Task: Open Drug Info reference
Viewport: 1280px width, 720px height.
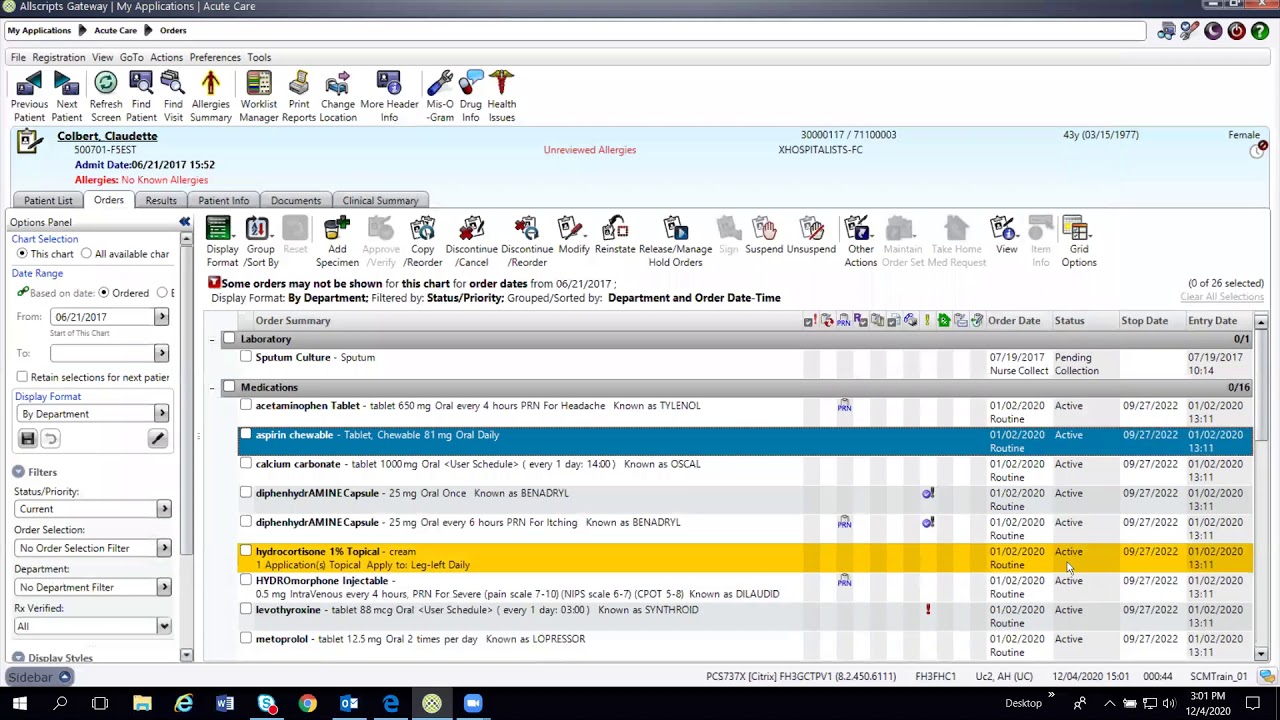Action: click(470, 96)
